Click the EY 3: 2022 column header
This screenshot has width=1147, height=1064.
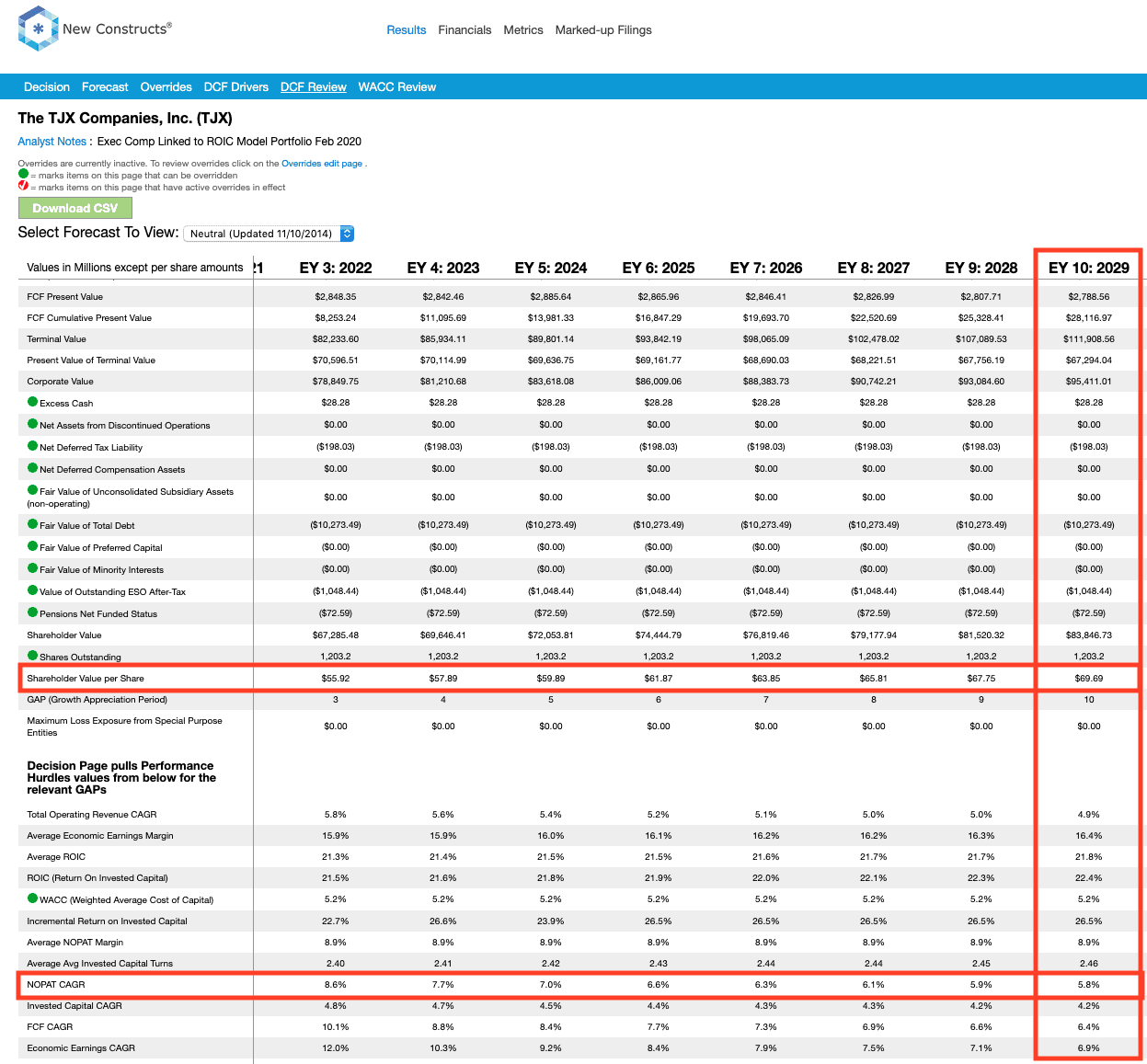click(x=336, y=268)
